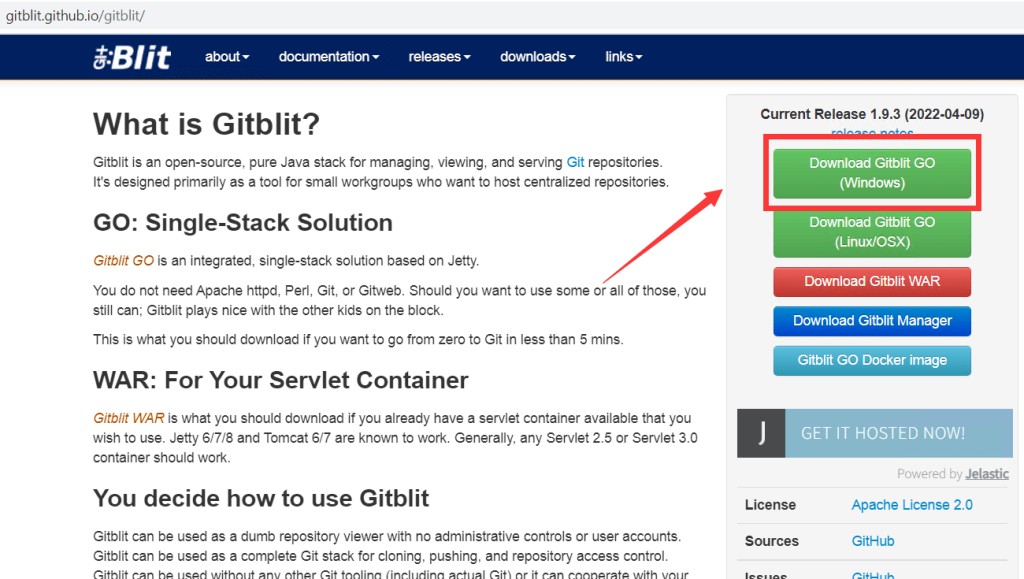Click the Jelastic powered-by link
This screenshot has height=579, width=1024.
tap(987, 474)
